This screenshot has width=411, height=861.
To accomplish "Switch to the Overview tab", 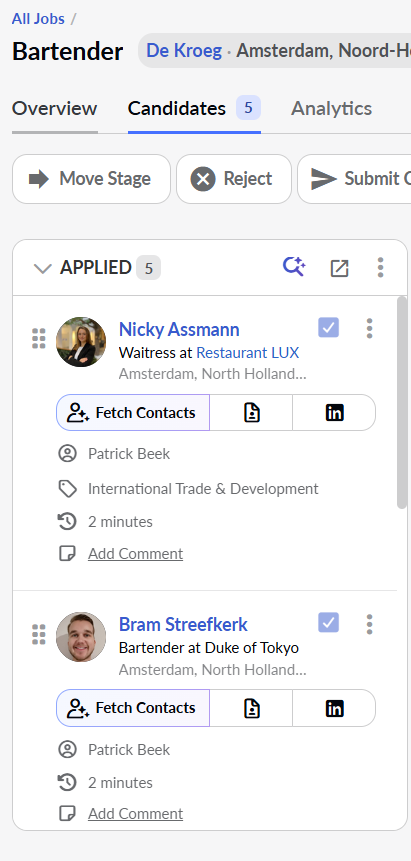I will point(54,108).
